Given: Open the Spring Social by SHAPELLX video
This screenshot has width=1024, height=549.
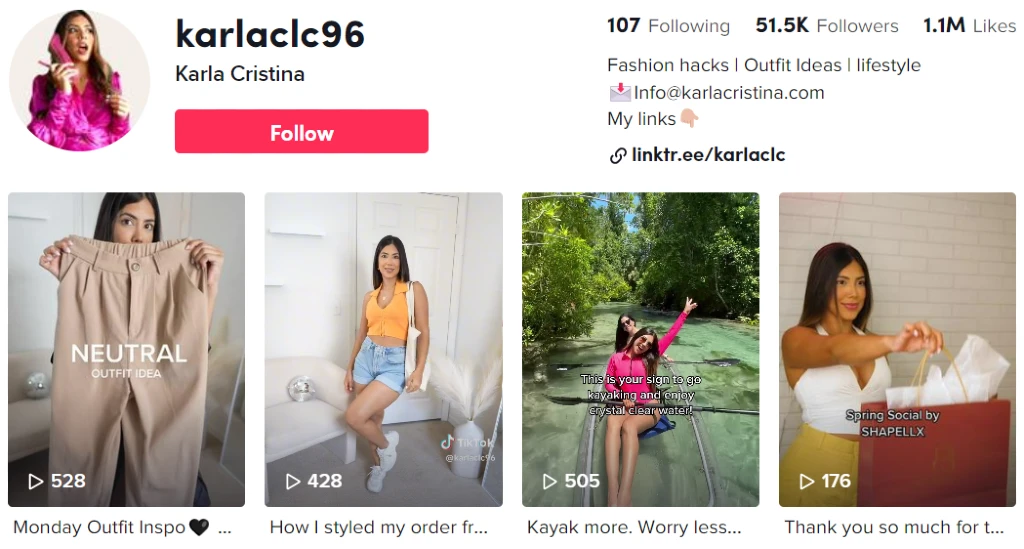Looking at the screenshot, I should click(x=897, y=349).
